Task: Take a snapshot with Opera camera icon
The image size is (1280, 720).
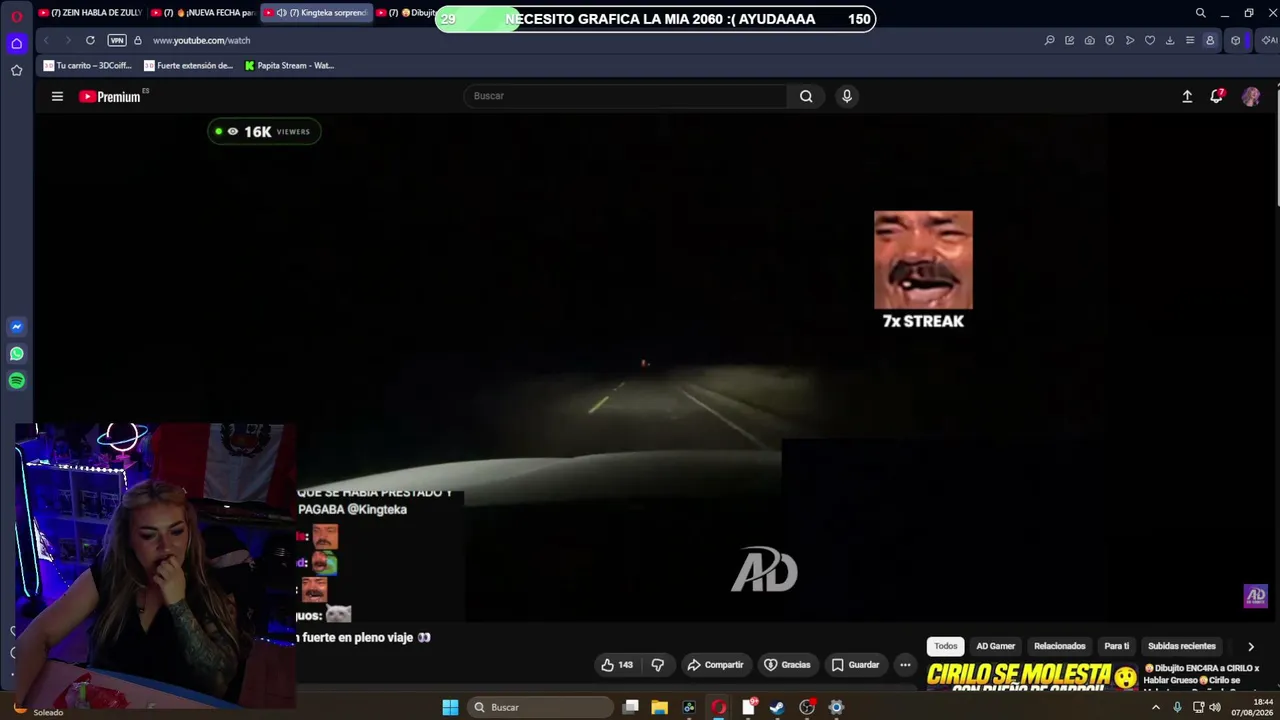Action: 1089,40
